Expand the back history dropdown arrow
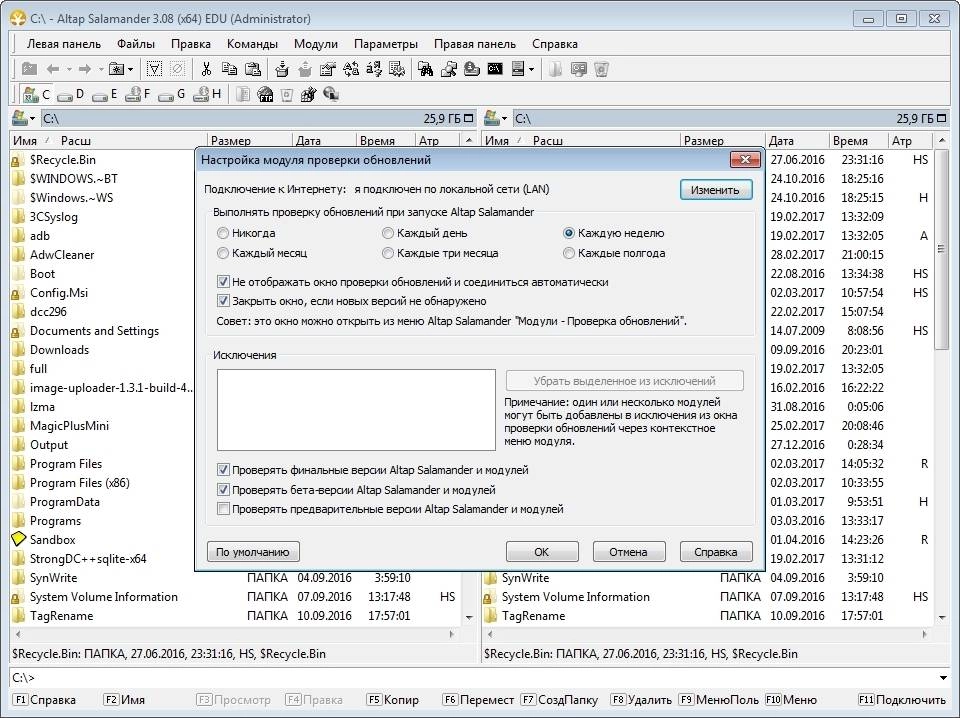The height and width of the screenshot is (718, 960). (x=69, y=69)
